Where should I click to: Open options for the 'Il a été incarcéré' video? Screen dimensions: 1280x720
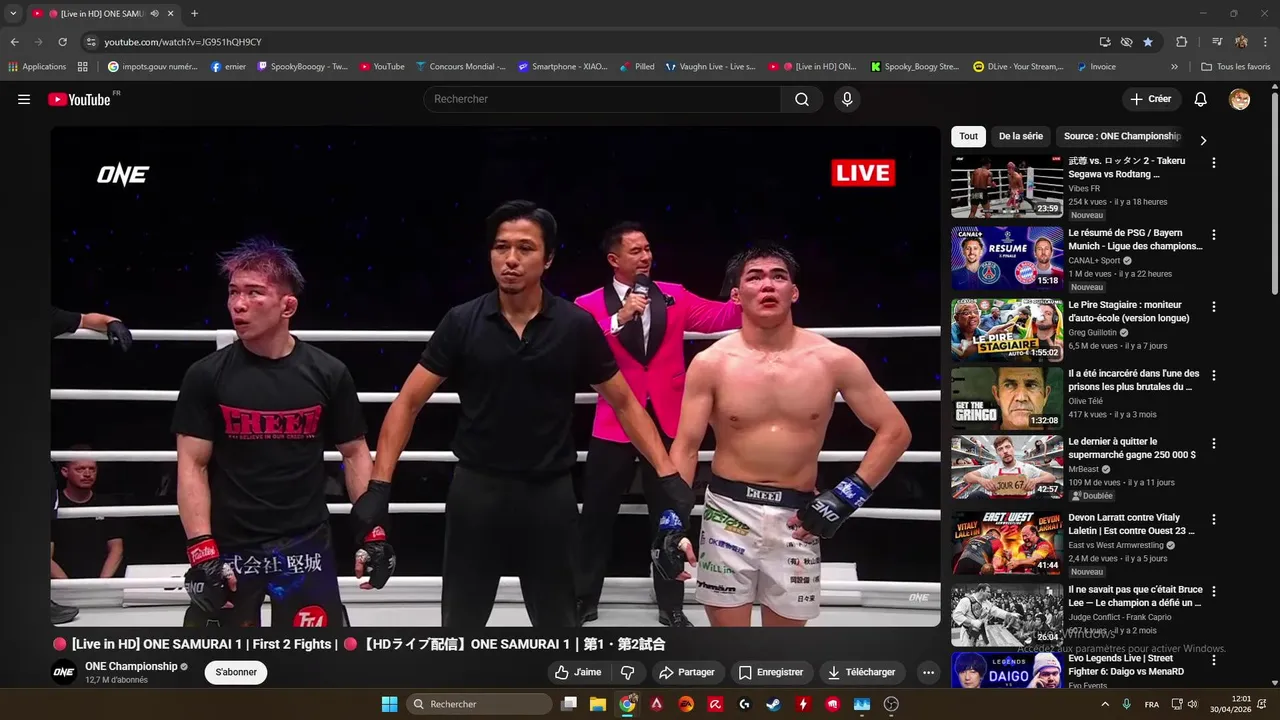point(1214,375)
